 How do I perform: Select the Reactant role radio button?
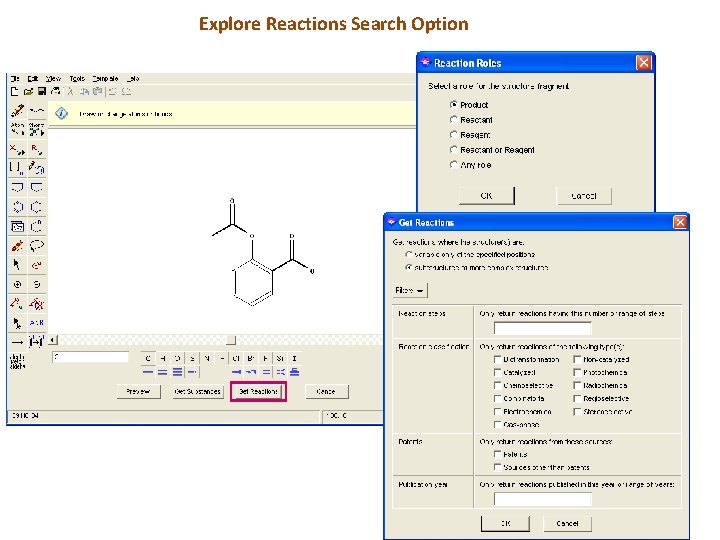coord(454,120)
